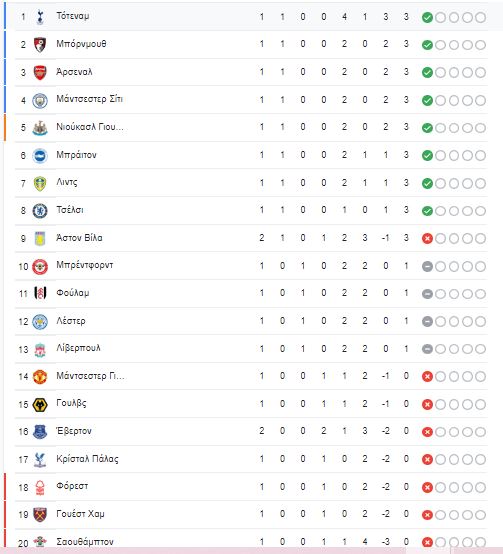
Task: Click Brentford's grey draw form indicator
Action: 427,266
